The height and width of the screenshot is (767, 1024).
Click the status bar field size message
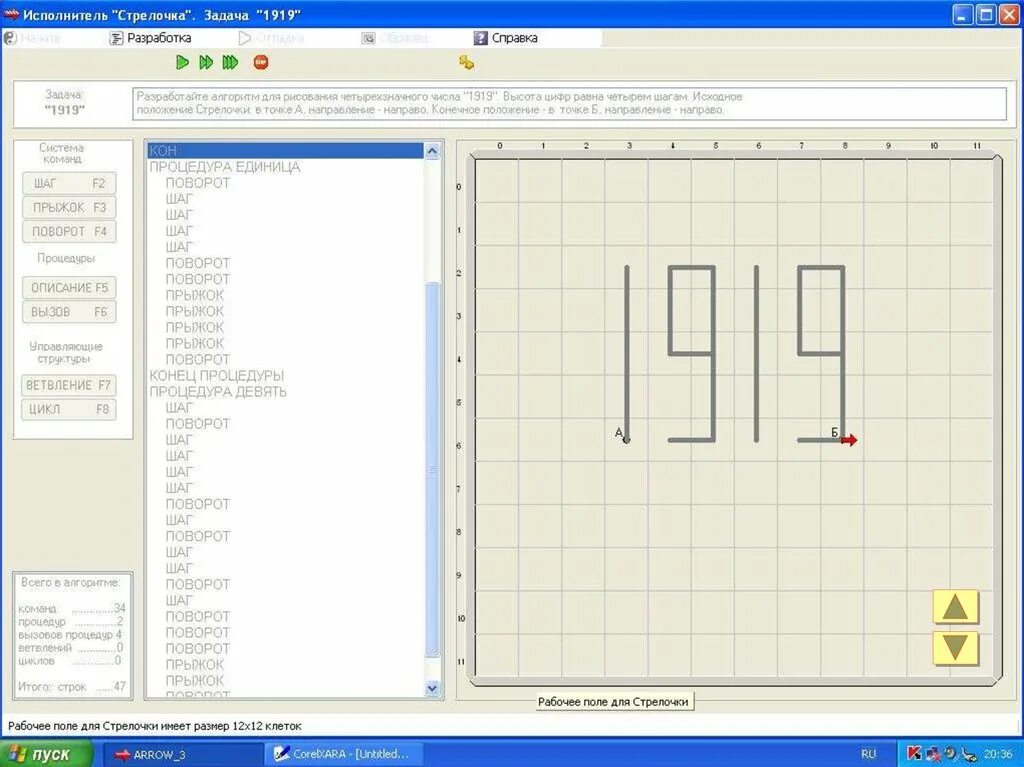tap(155, 726)
